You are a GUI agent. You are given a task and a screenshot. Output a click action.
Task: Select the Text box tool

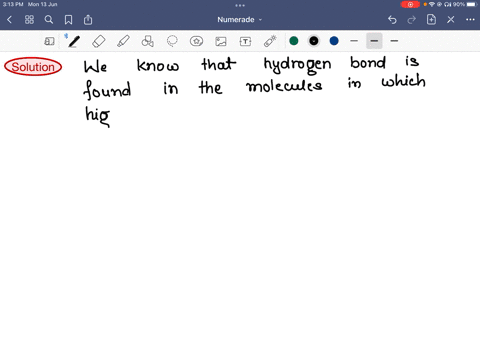(245, 41)
